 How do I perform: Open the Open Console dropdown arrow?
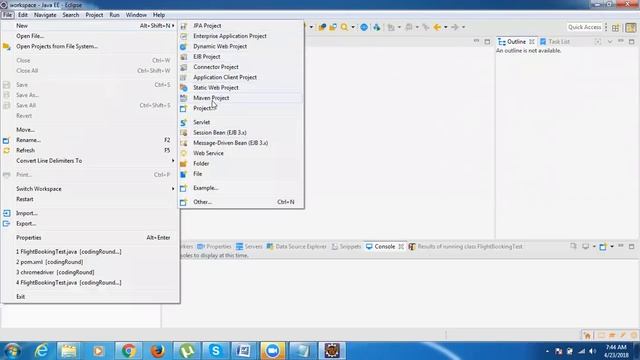coord(612,247)
